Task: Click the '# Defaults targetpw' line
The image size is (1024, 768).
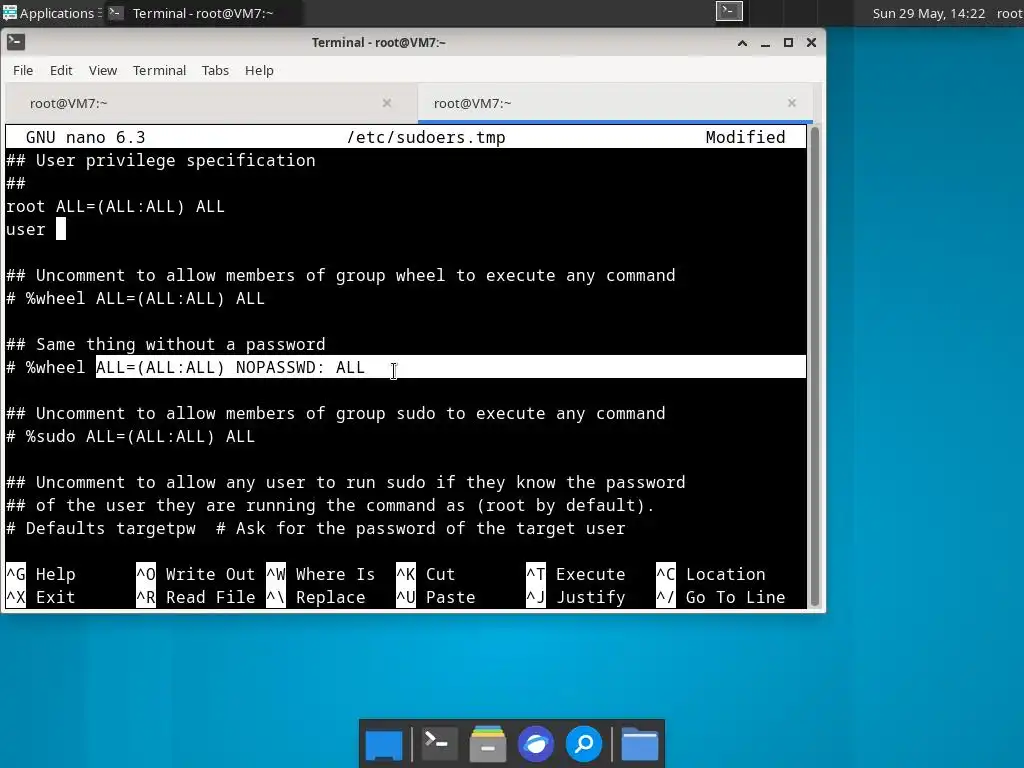Action: (x=315, y=528)
